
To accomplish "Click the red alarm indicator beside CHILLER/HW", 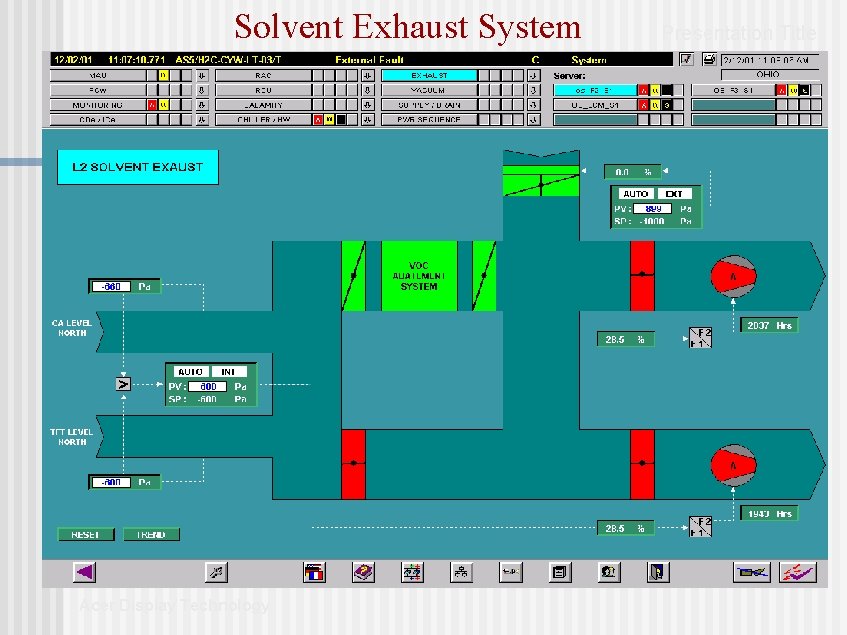I will coord(318,119).
